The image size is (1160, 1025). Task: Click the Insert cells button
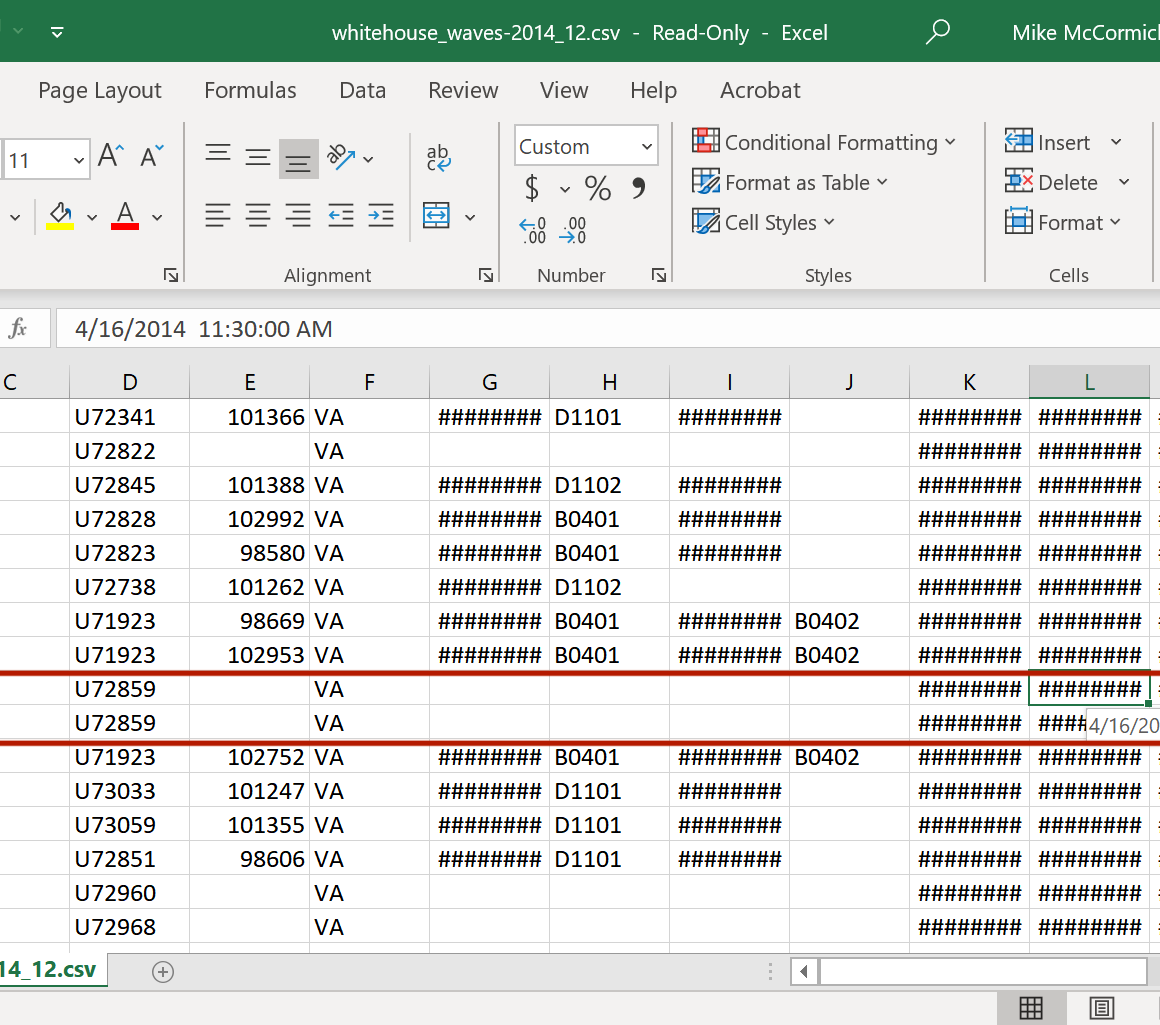pyautogui.click(x=1050, y=143)
